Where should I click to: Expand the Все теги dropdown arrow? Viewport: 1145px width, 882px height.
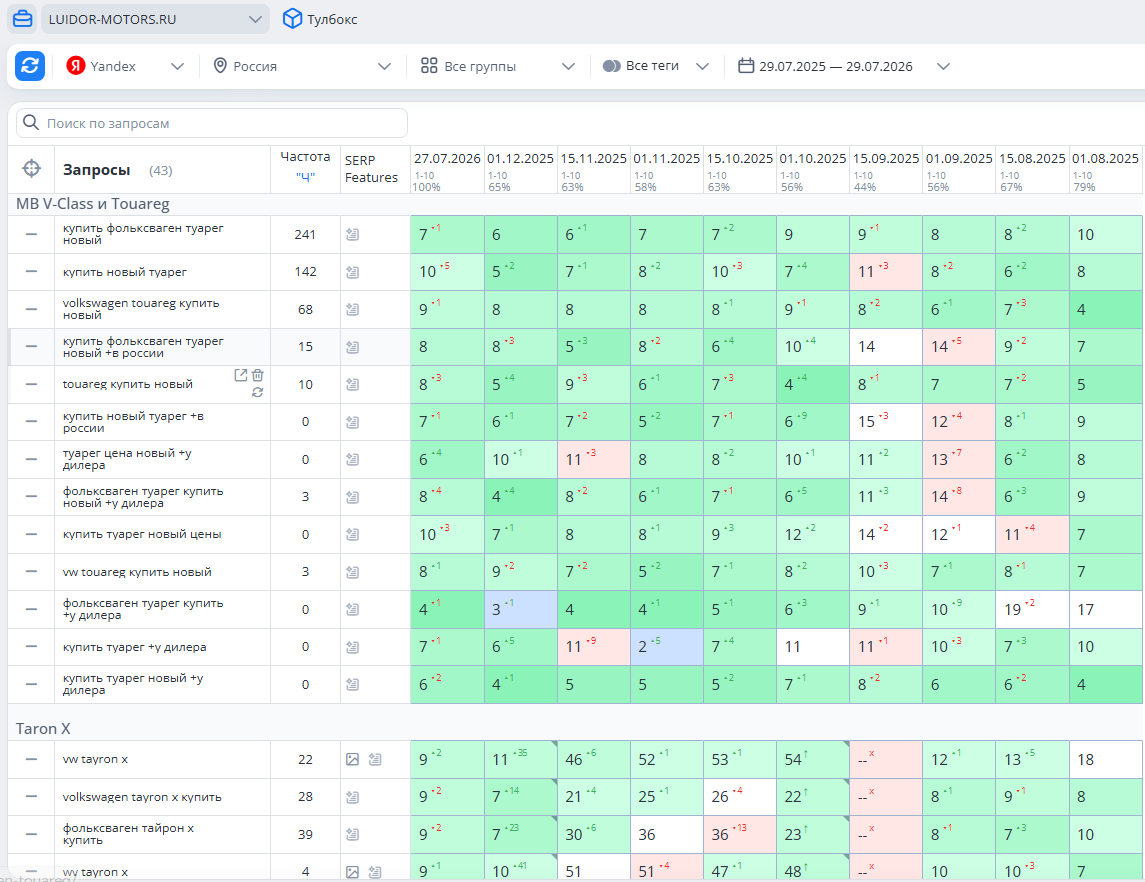702,66
